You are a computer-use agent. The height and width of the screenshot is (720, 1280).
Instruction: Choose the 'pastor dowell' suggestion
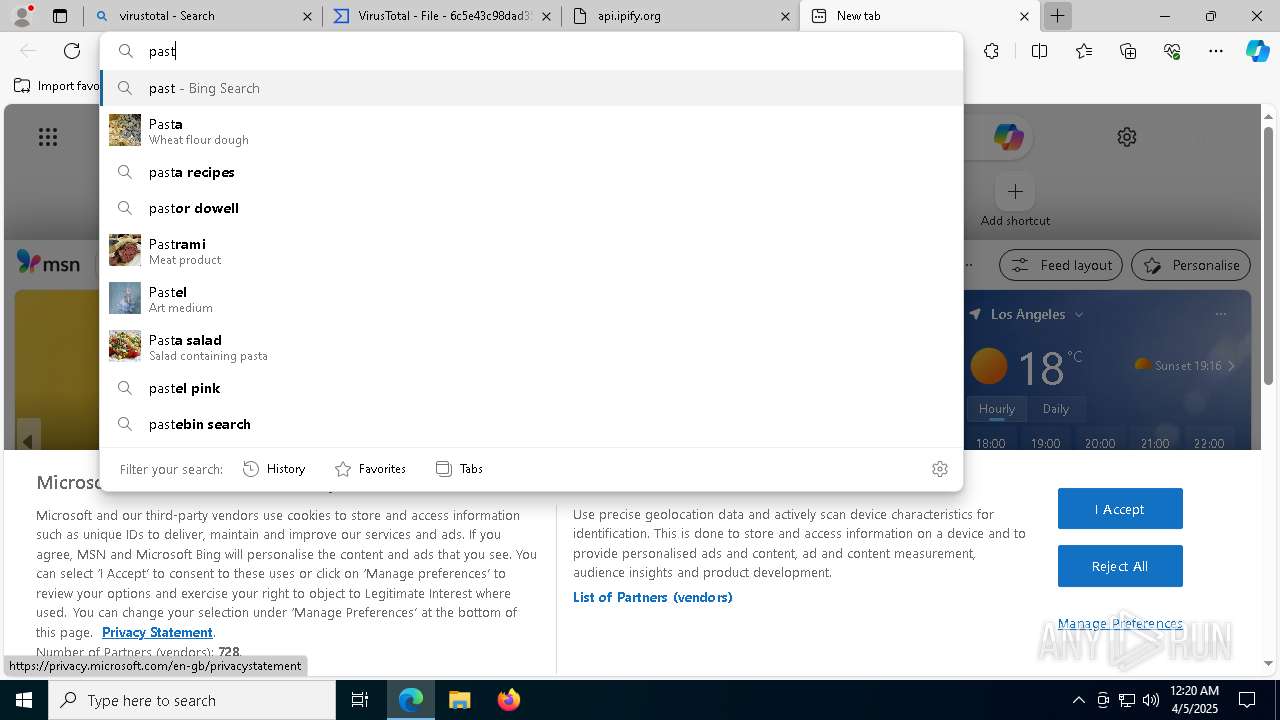click(531, 208)
